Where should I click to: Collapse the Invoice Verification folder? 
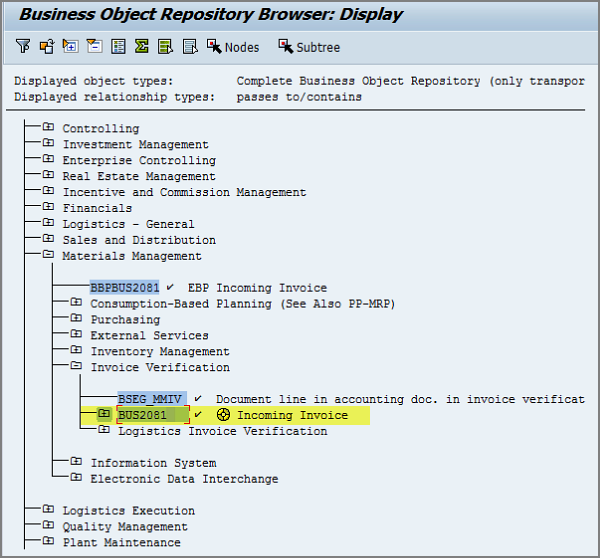click(76, 367)
